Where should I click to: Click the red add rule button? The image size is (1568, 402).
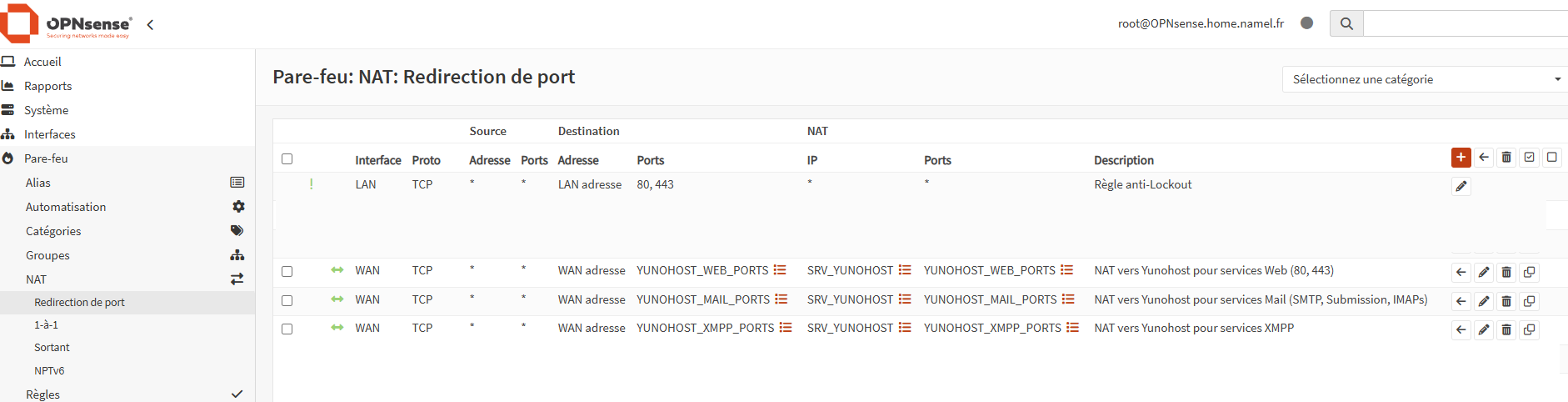(x=1461, y=158)
